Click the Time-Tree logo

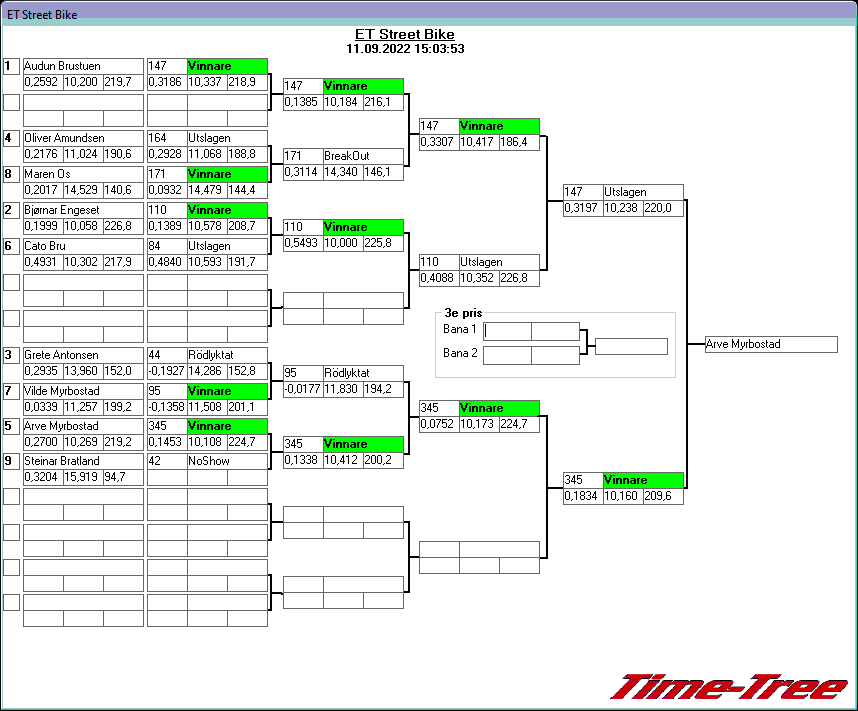(729, 687)
